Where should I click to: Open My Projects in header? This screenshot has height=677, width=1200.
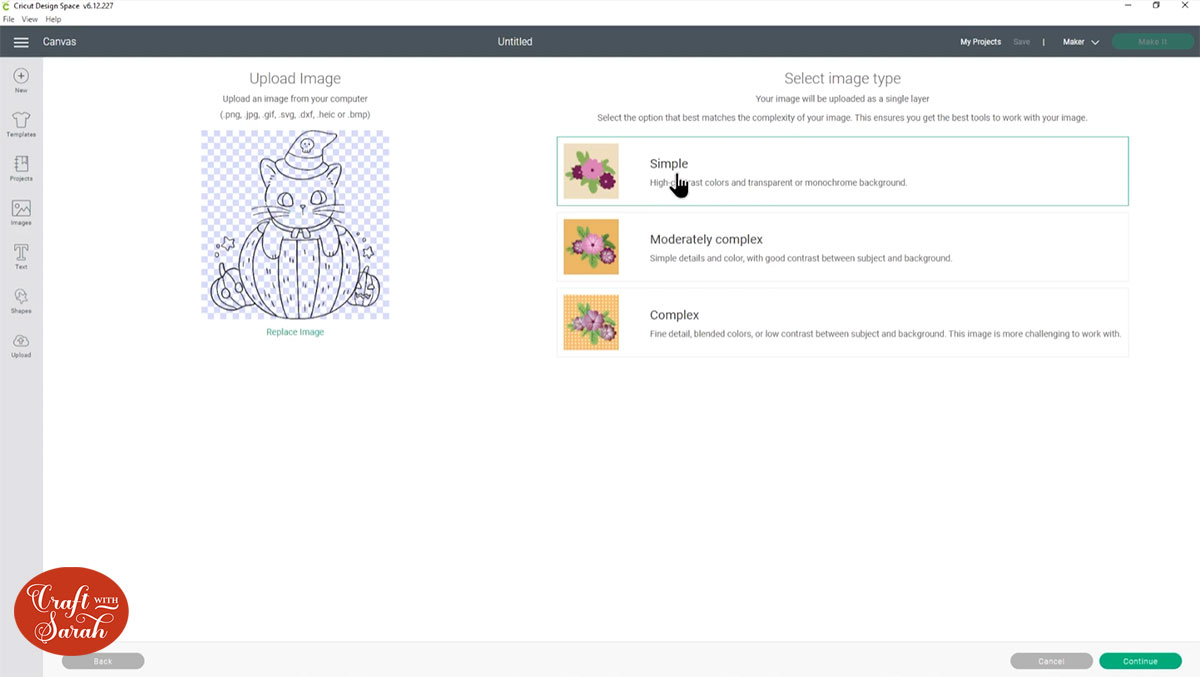click(980, 42)
